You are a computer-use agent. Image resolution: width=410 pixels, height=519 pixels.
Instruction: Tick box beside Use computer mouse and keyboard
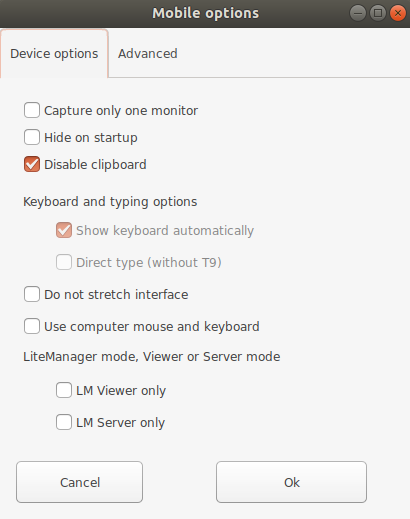32,326
